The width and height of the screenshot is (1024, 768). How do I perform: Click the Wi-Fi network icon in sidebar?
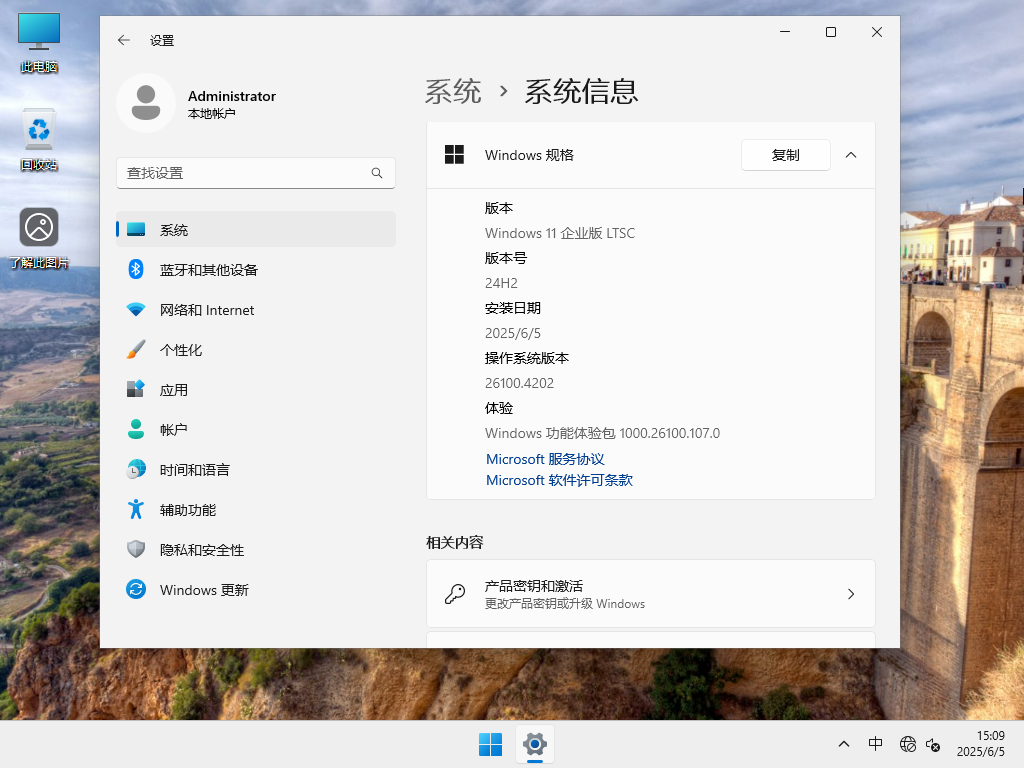[136, 310]
